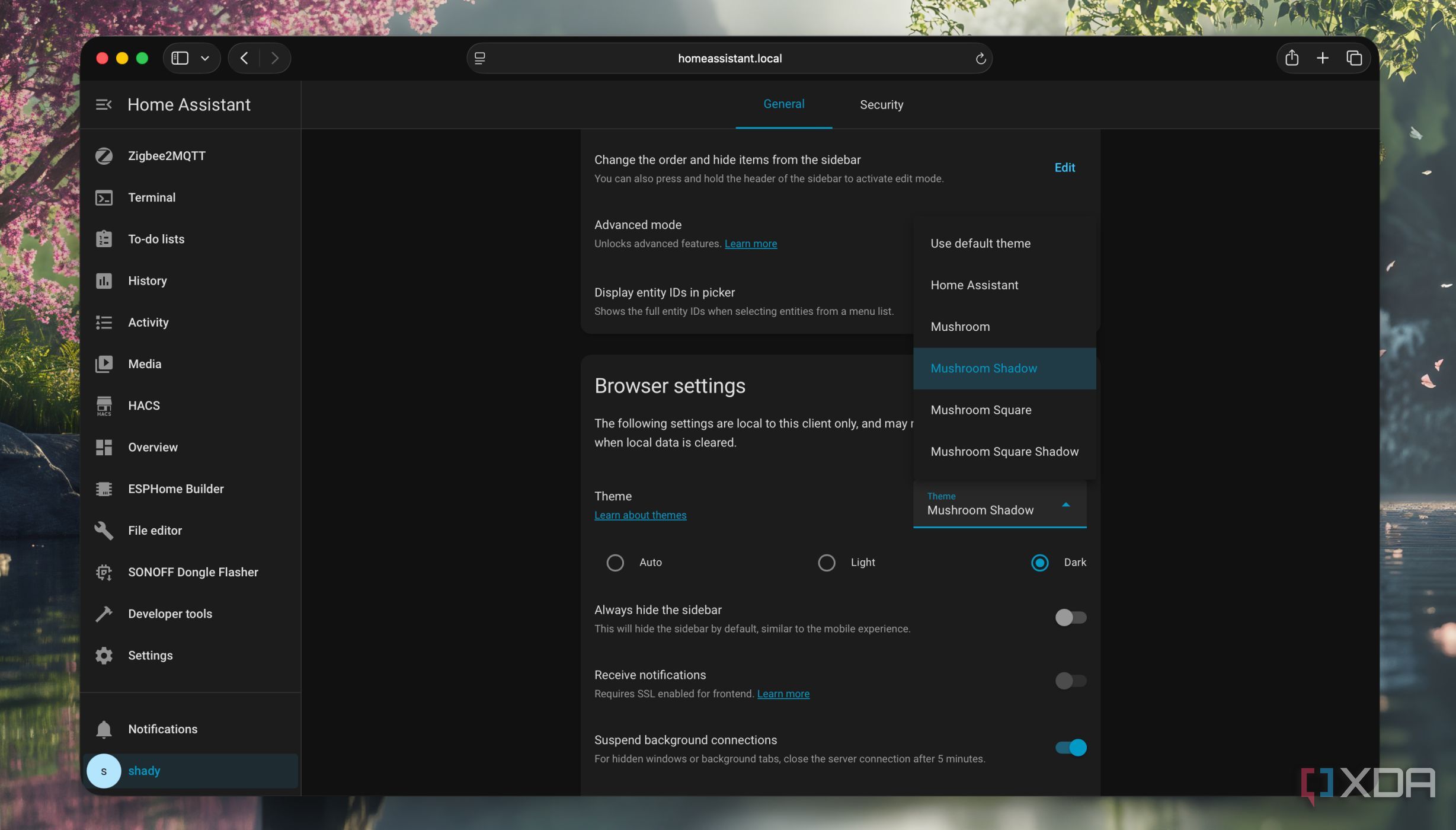Open File editor wrench icon
Viewport: 1456px width, 830px height.
(104, 531)
